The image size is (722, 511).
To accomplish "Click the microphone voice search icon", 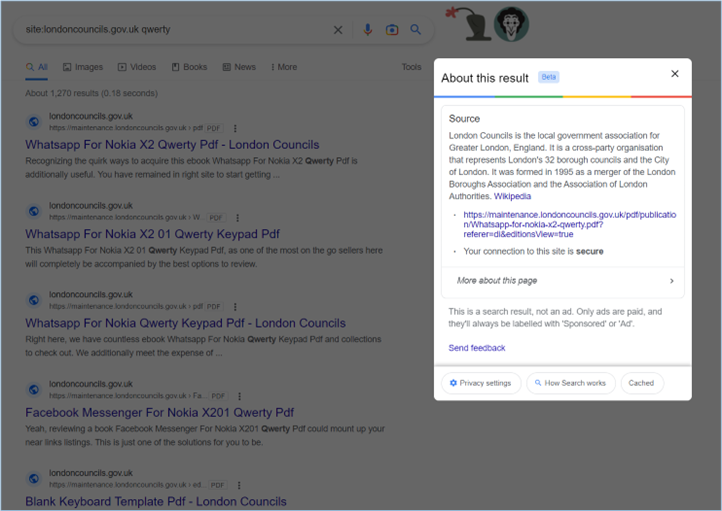I will (x=367, y=30).
